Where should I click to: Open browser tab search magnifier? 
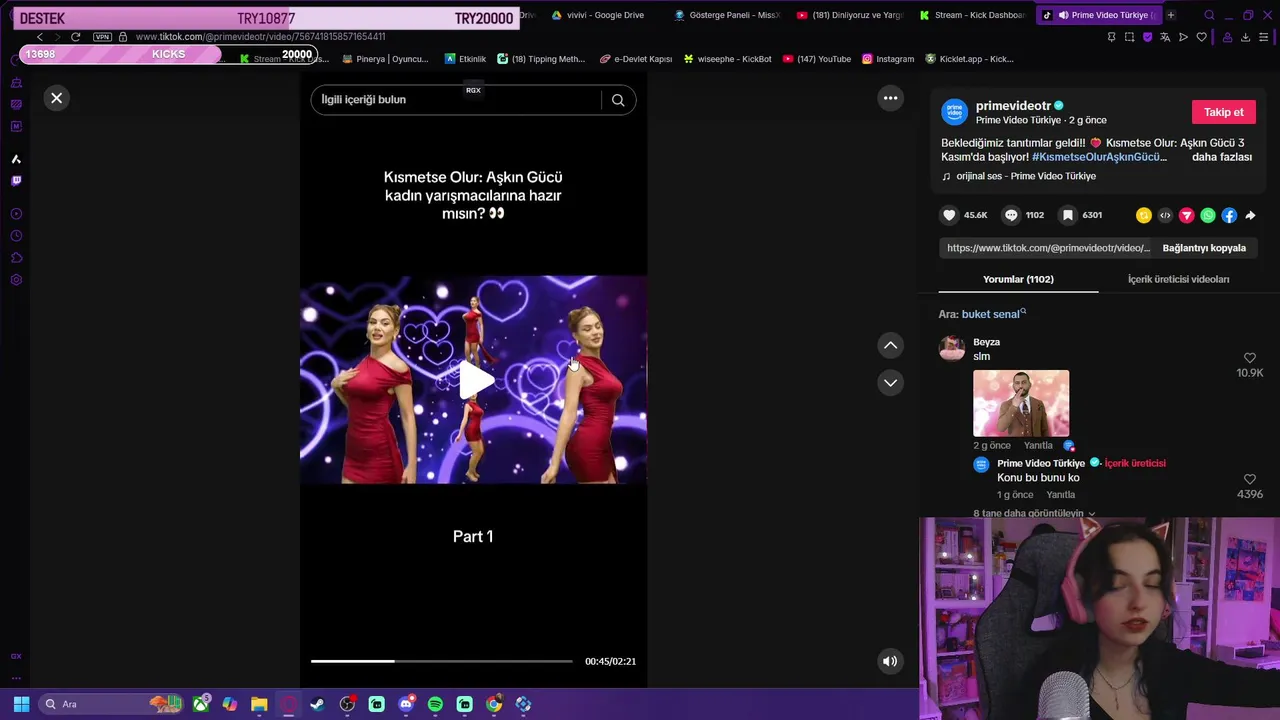(1209, 15)
